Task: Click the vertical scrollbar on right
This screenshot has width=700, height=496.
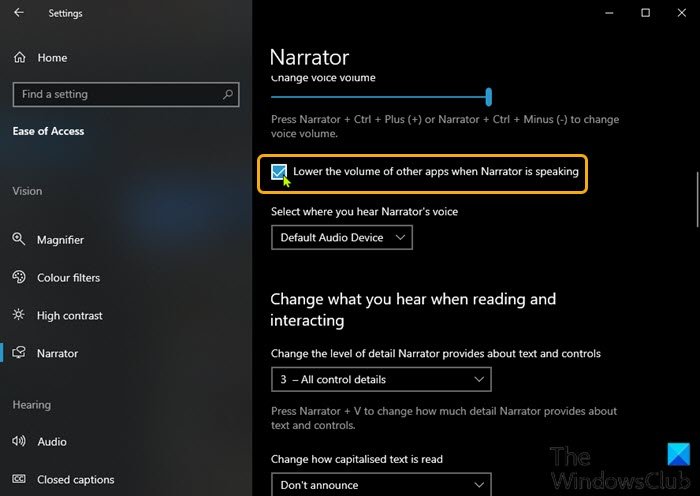Action: [x=696, y=199]
